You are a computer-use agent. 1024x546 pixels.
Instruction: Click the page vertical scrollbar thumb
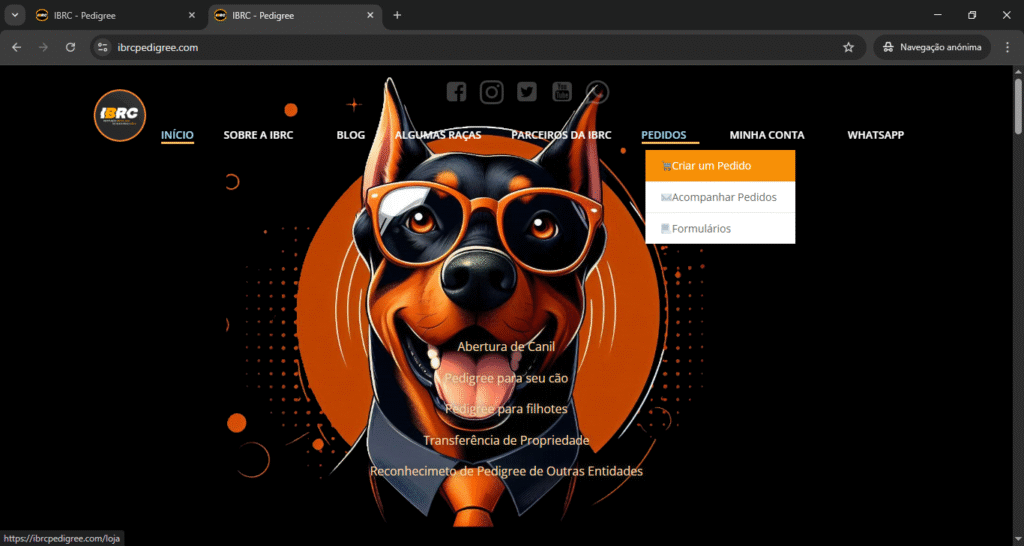1018,106
